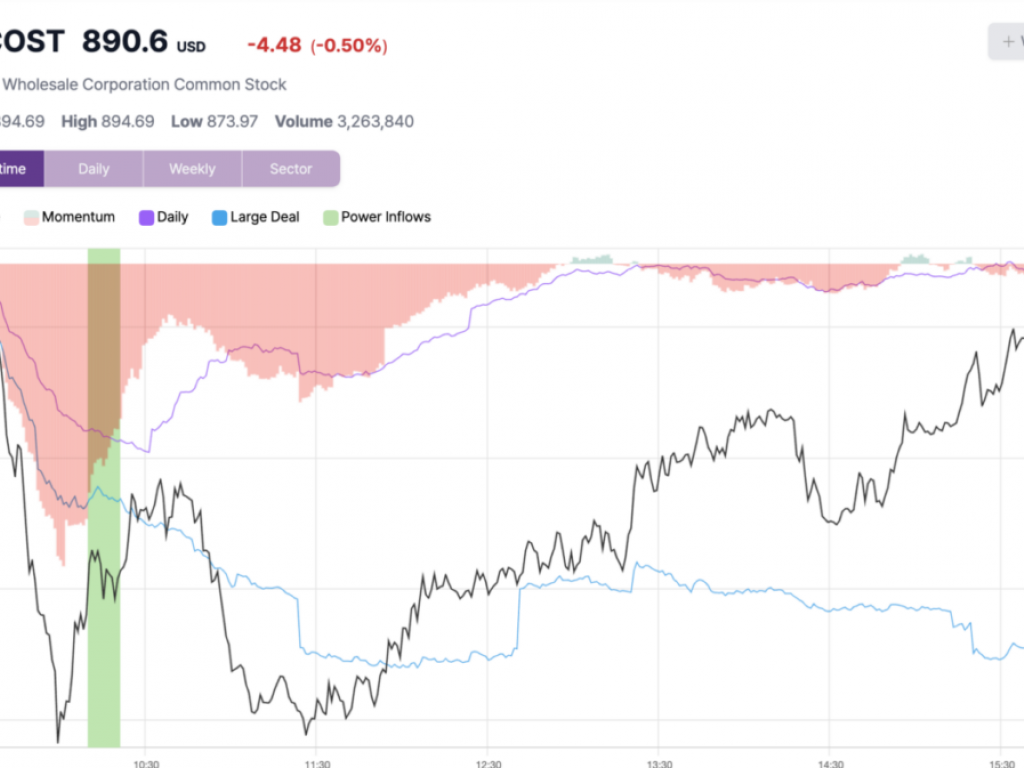
Task: Click the plus watchlist button at top right
Action: click(x=1006, y=42)
